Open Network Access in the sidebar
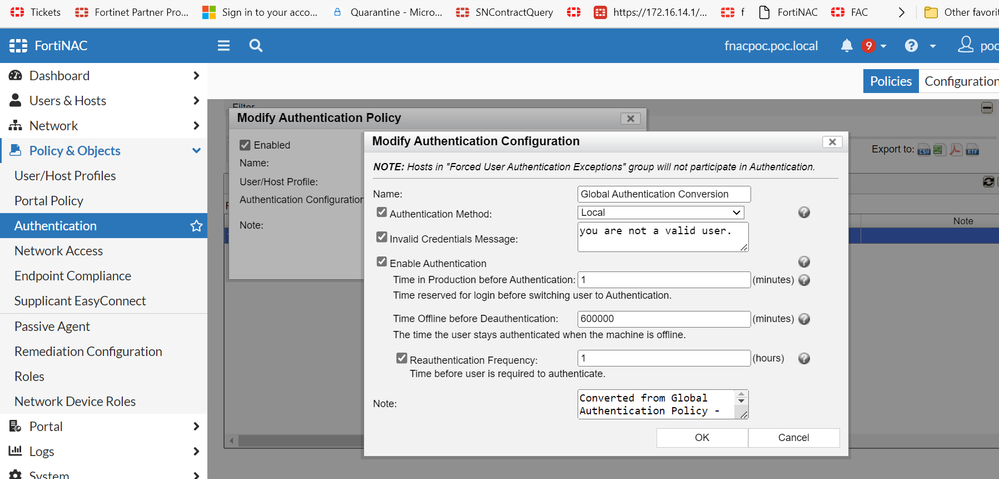 click(x=58, y=251)
